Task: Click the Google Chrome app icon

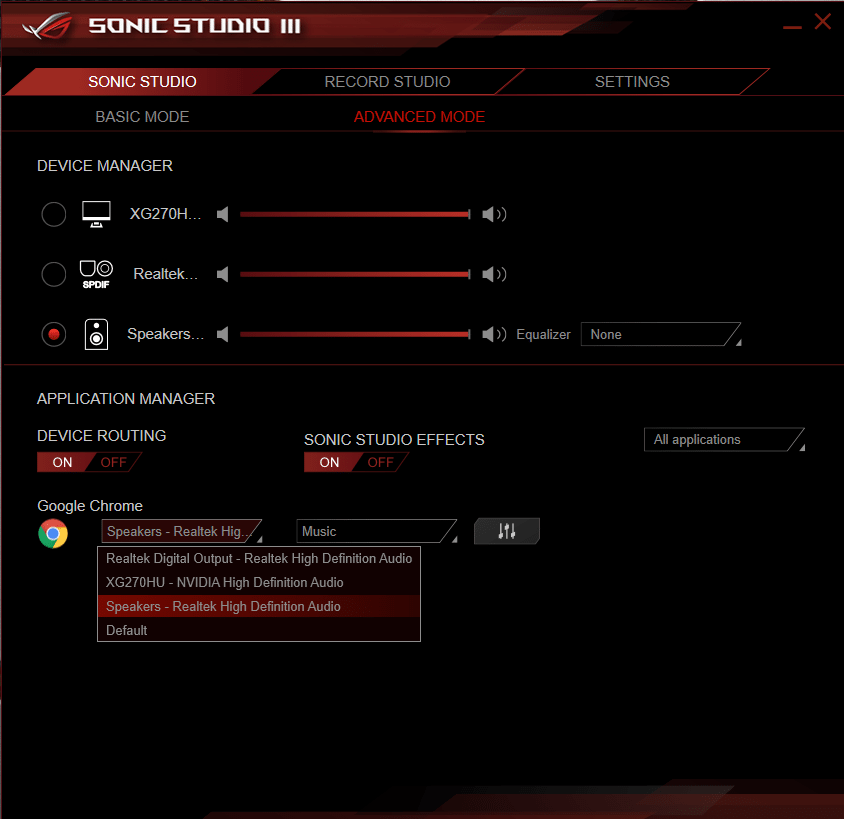Action: tap(53, 534)
